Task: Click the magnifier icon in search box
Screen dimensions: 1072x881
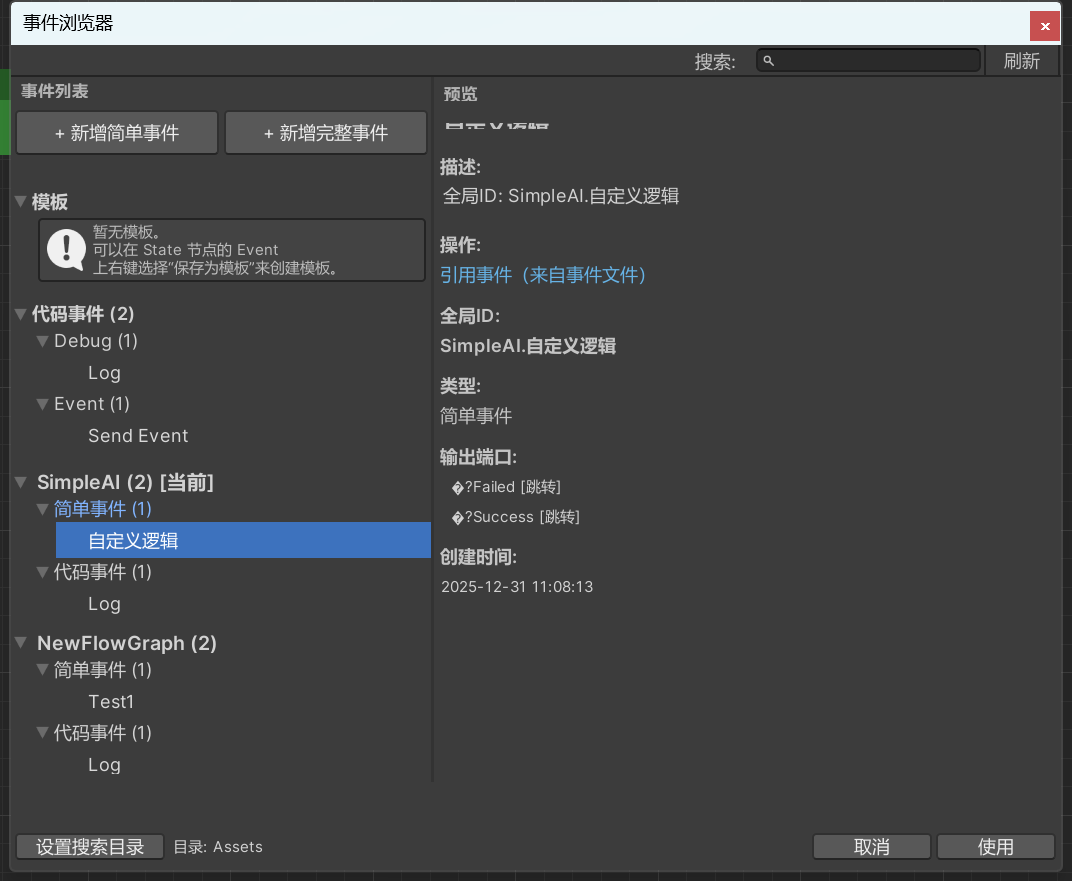Action: pos(768,61)
